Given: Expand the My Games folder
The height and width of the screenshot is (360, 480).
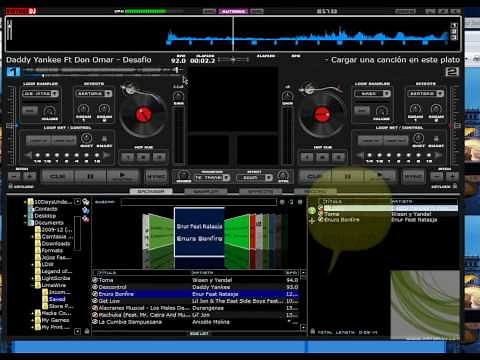Looking at the screenshot, I should (x=33, y=320).
